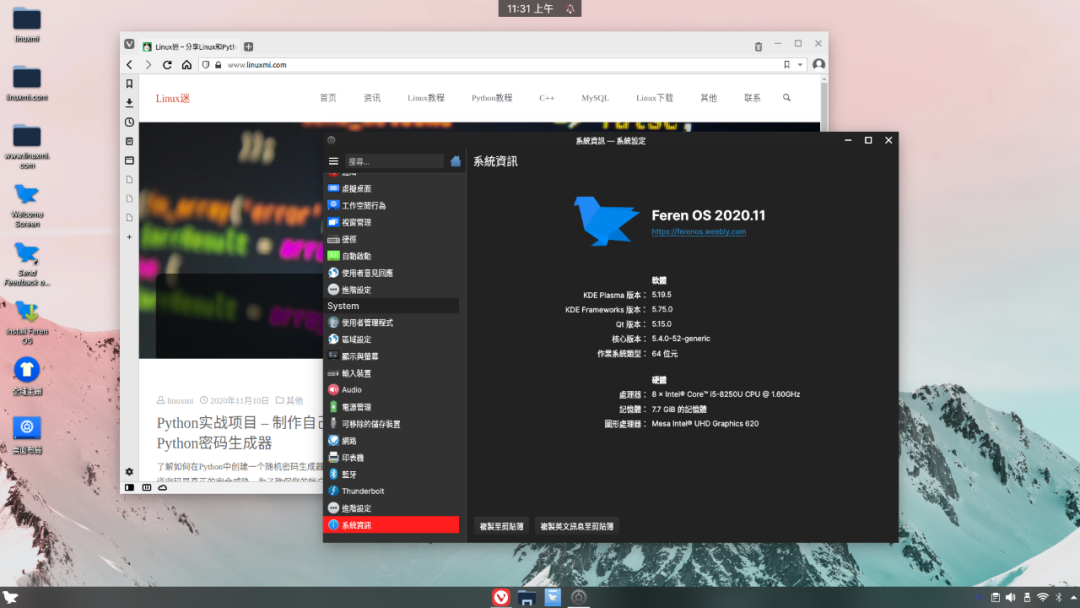Viewport: 1080px width, 608px height.
Task: Open 進階設定 above the System header
Action: [x=391, y=290]
